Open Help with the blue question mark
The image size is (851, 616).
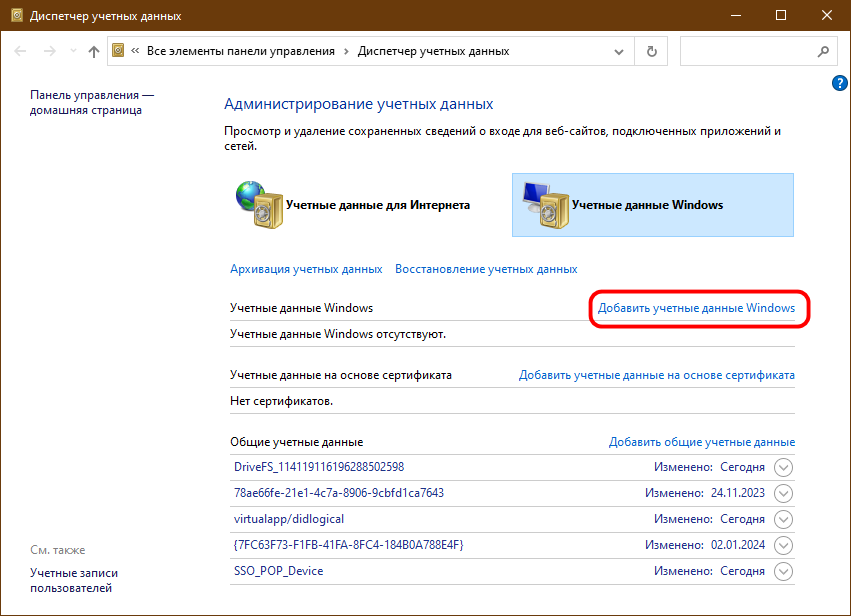(x=839, y=83)
